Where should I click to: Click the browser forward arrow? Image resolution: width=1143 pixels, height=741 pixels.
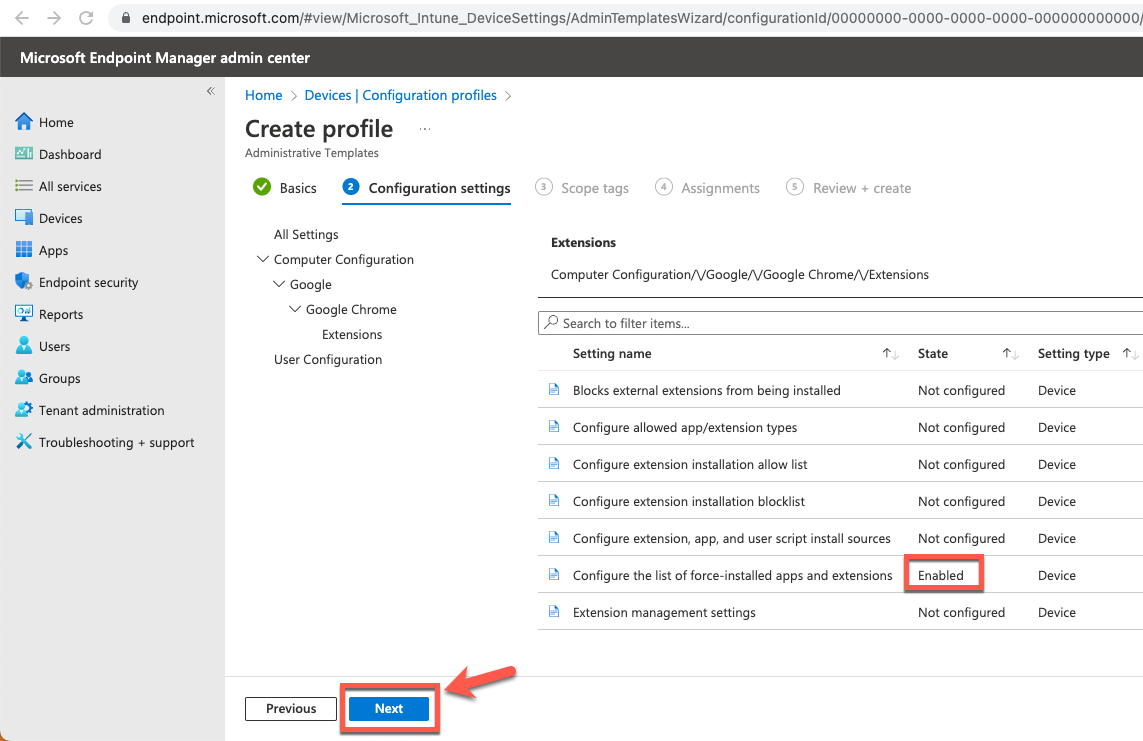[54, 17]
